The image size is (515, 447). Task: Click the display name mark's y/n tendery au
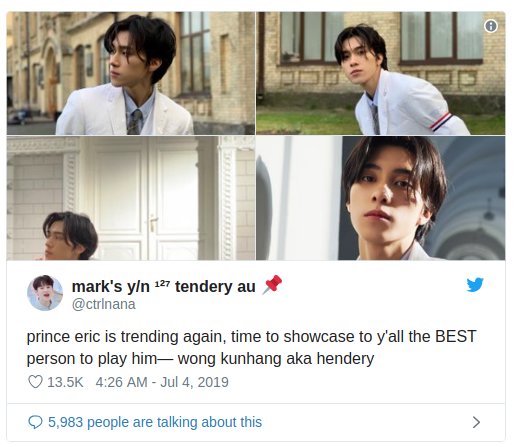point(164,287)
